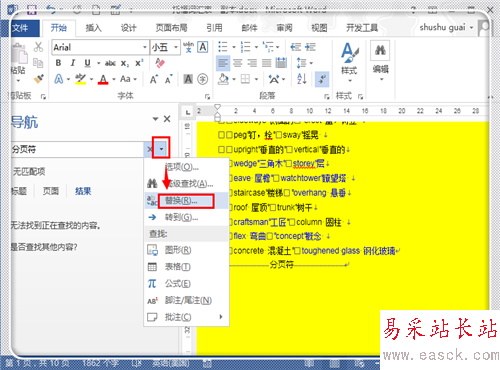Viewport: 500px width, 370px height.
Task: Toggle Italic formatting
Action: pos(73,63)
